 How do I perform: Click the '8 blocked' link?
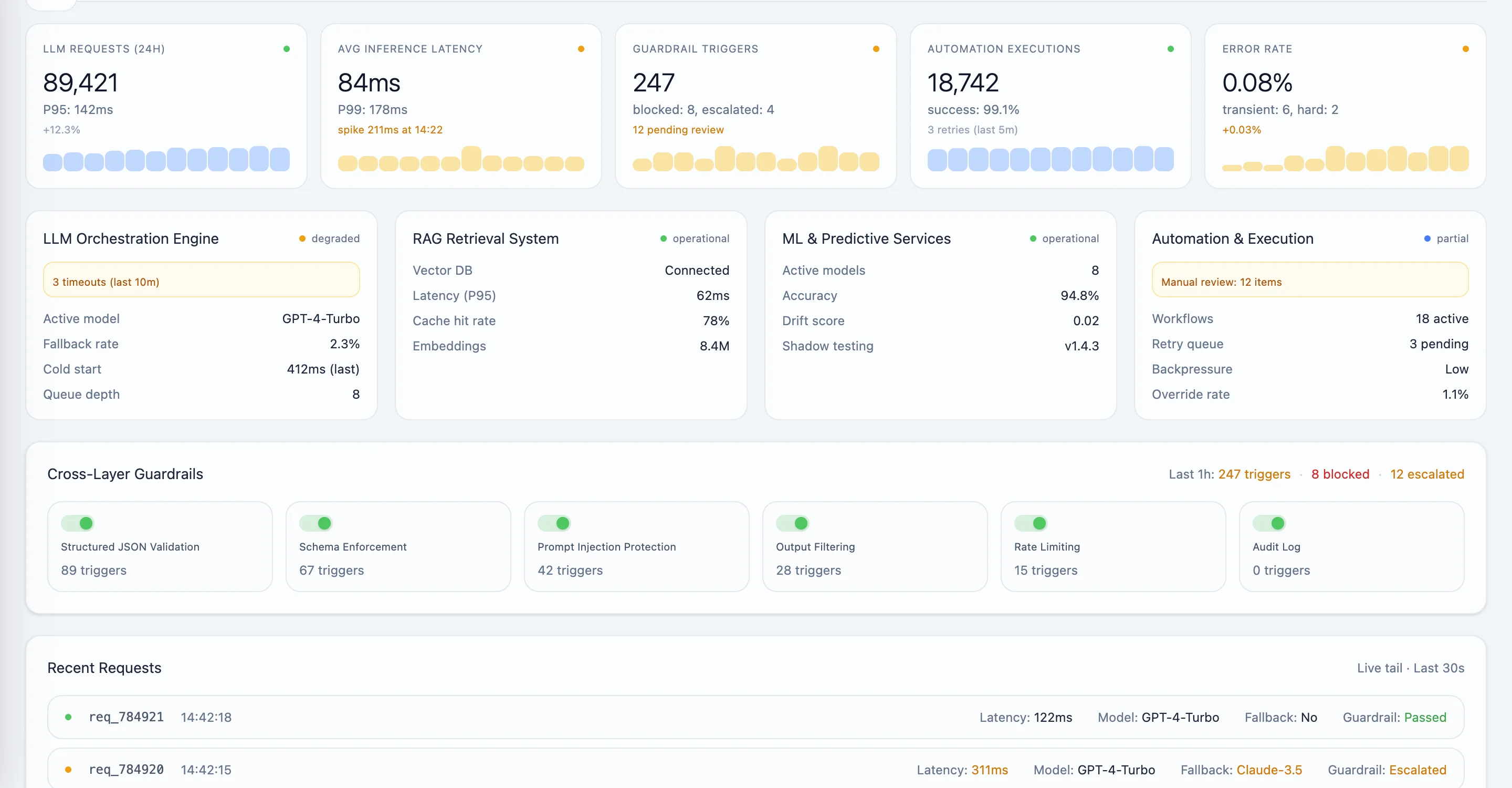pyautogui.click(x=1340, y=474)
